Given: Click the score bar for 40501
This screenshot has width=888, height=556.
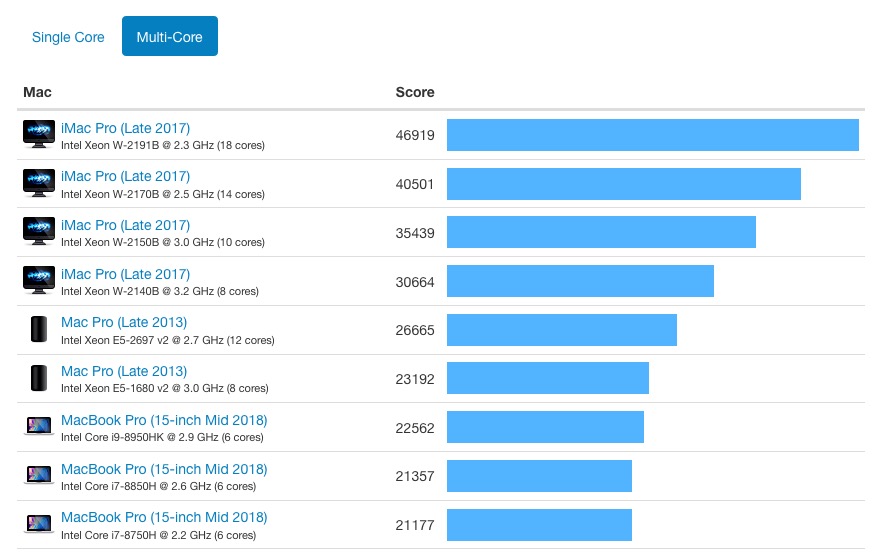Looking at the screenshot, I should click(x=624, y=184).
